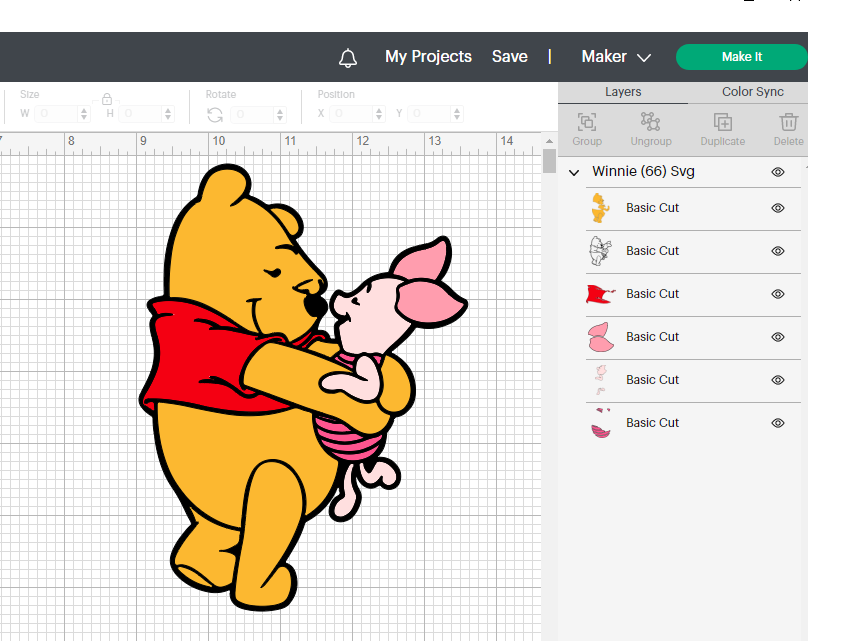The image size is (864, 641).
Task: Hide the yellow Pooh body Basic Cut layer
Action: pyautogui.click(x=777, y=208)
